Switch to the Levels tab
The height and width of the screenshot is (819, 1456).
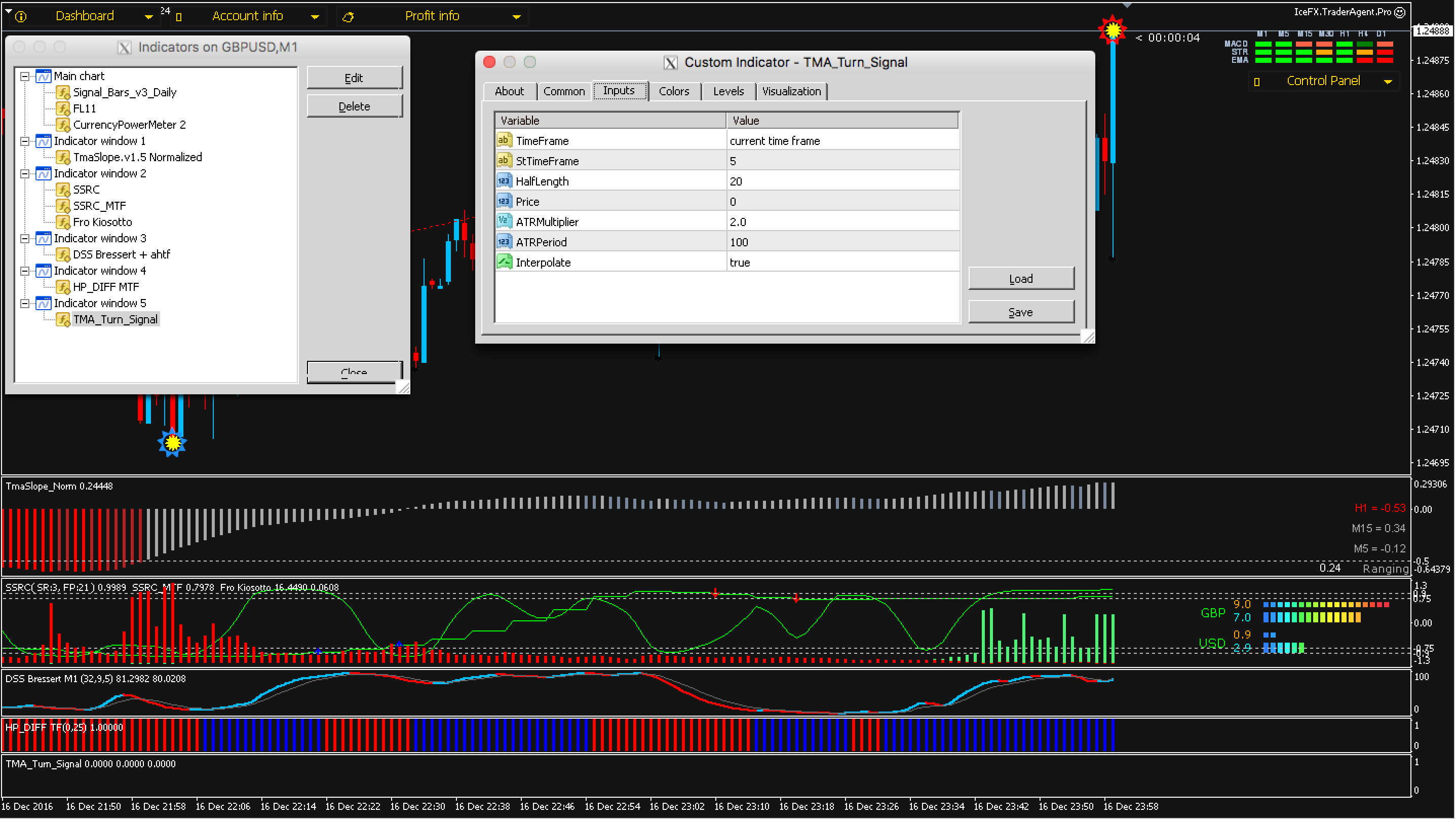click(x=729, y=91)
